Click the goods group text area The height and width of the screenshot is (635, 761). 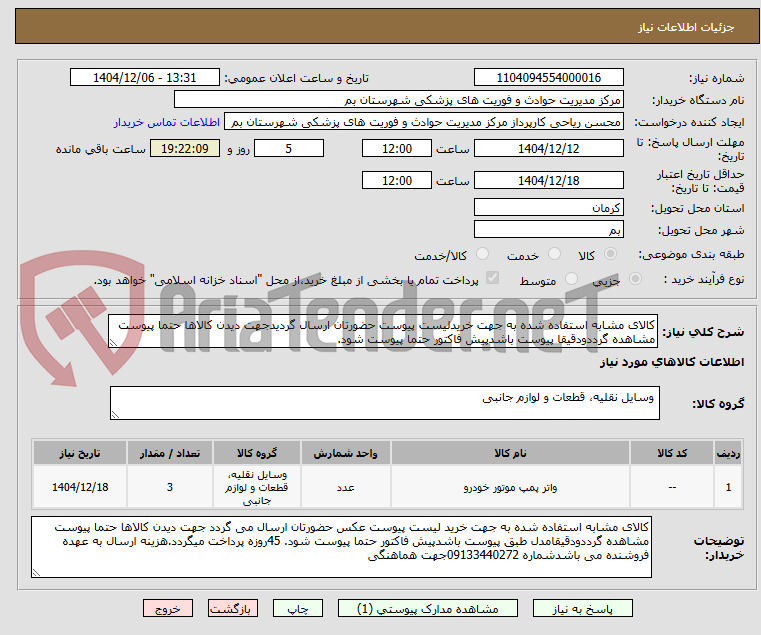click(x=385, y=403)
